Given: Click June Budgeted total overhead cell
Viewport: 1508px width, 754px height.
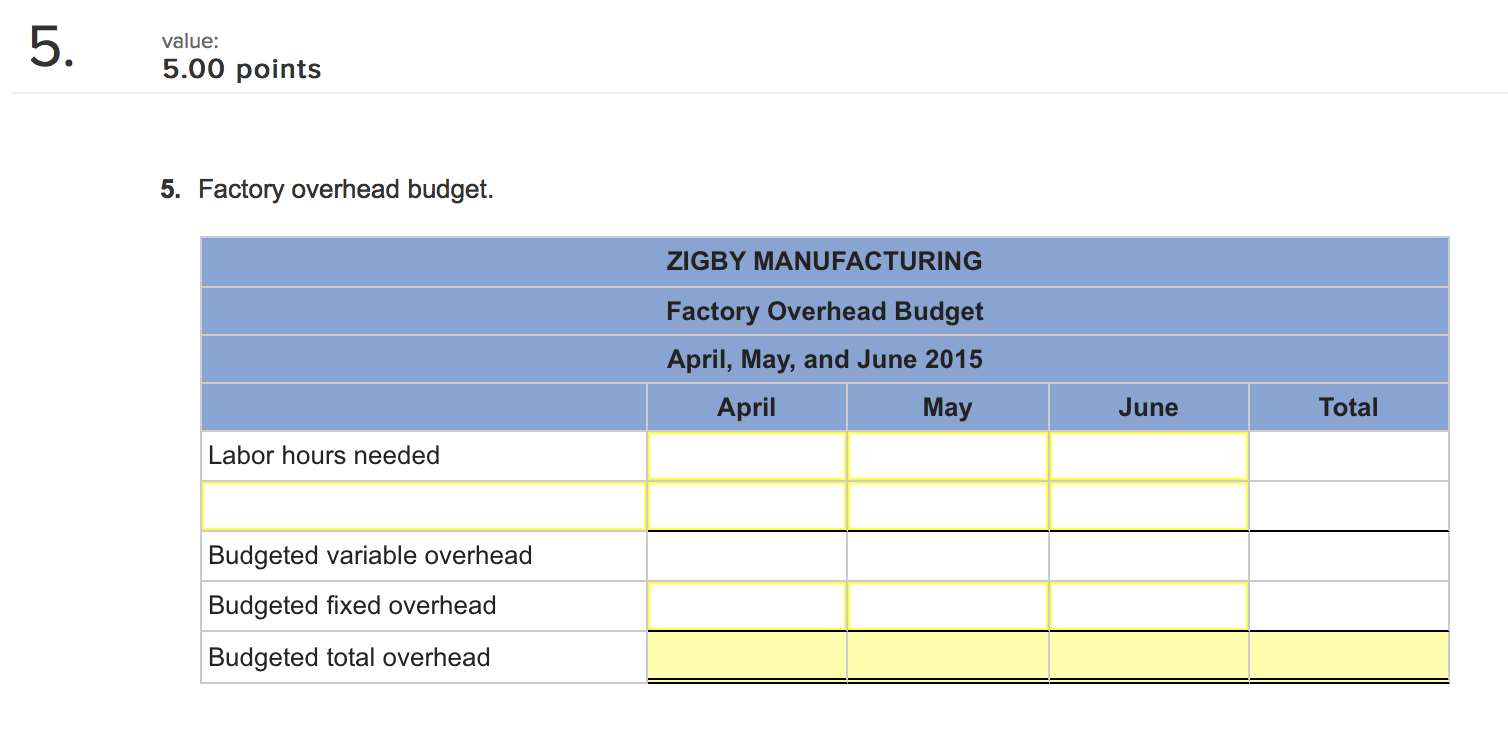Looking at the screenshot, I should point(1148,657).
